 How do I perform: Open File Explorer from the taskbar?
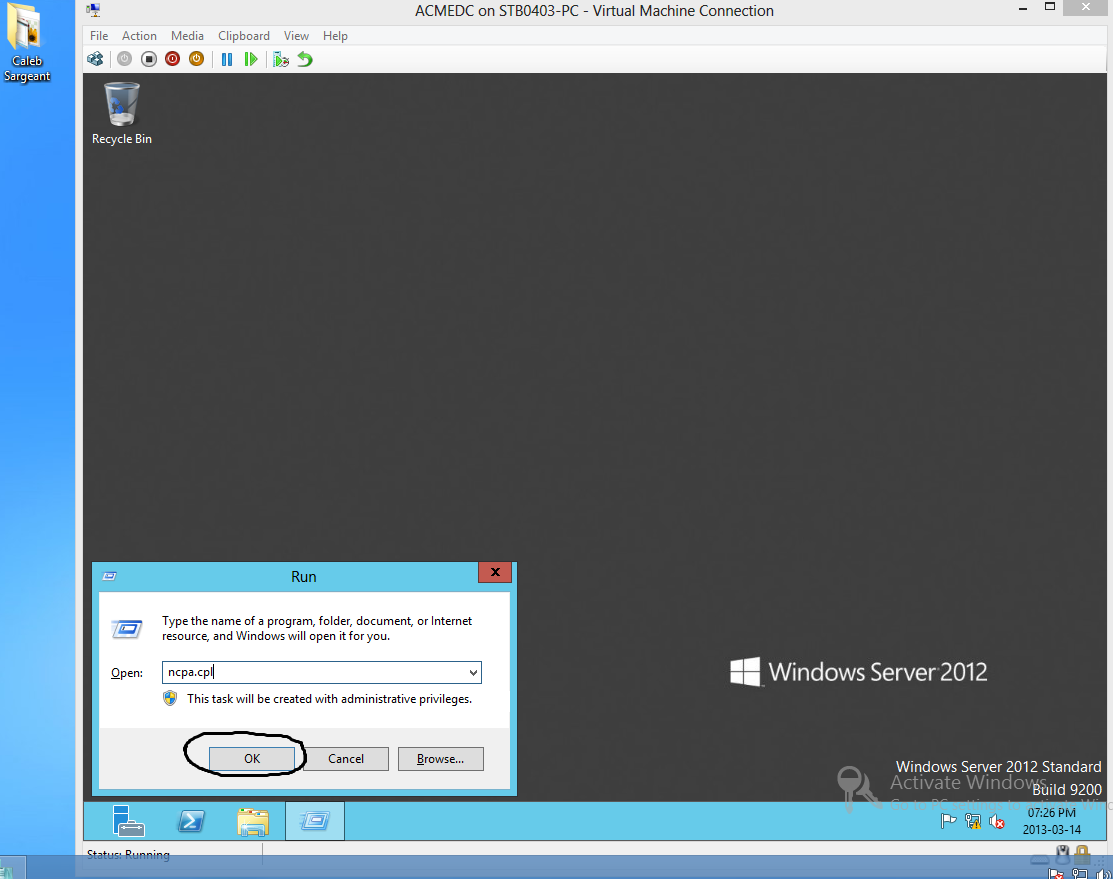pos(253,821)
